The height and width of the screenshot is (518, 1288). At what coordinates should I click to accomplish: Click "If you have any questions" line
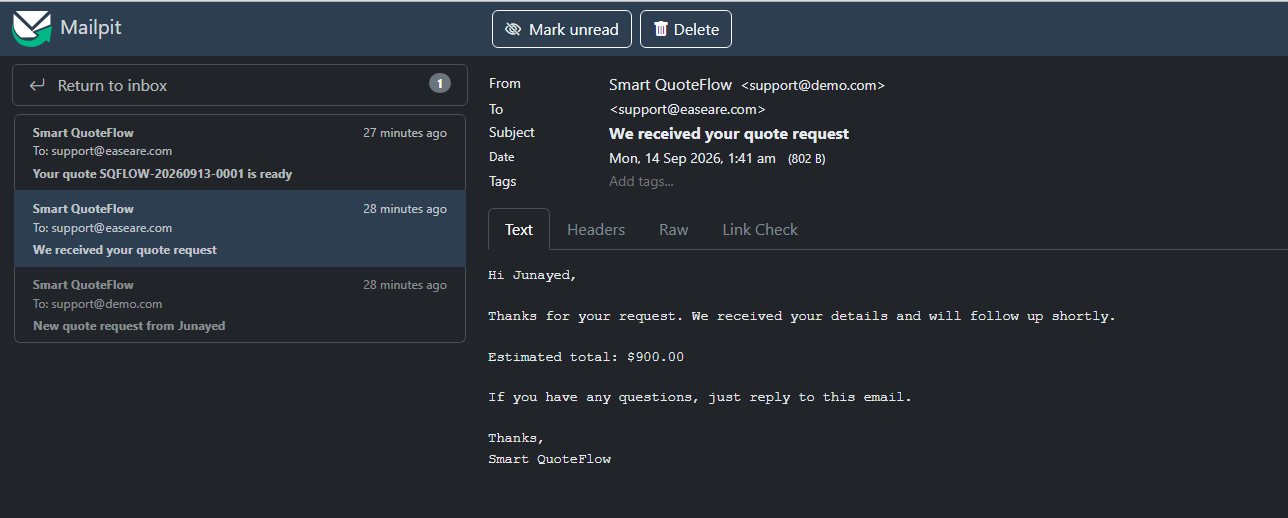[700, 397]
